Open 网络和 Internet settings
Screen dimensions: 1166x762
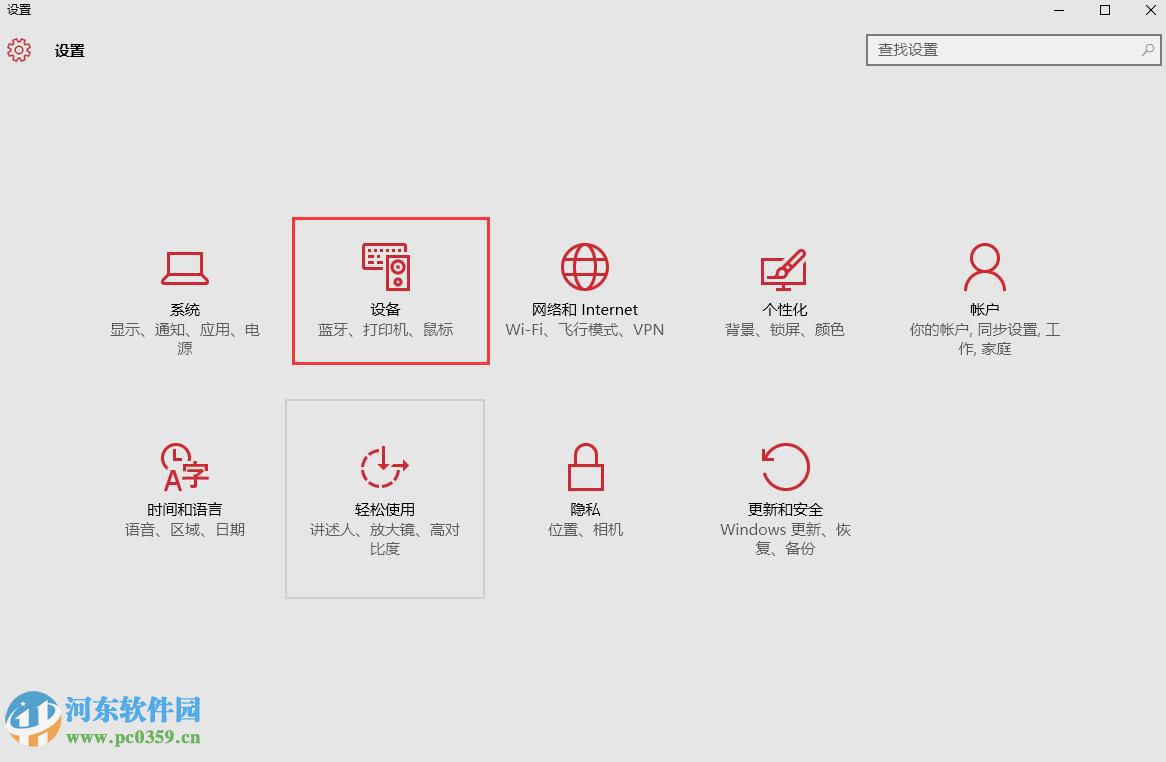(584, 290)
